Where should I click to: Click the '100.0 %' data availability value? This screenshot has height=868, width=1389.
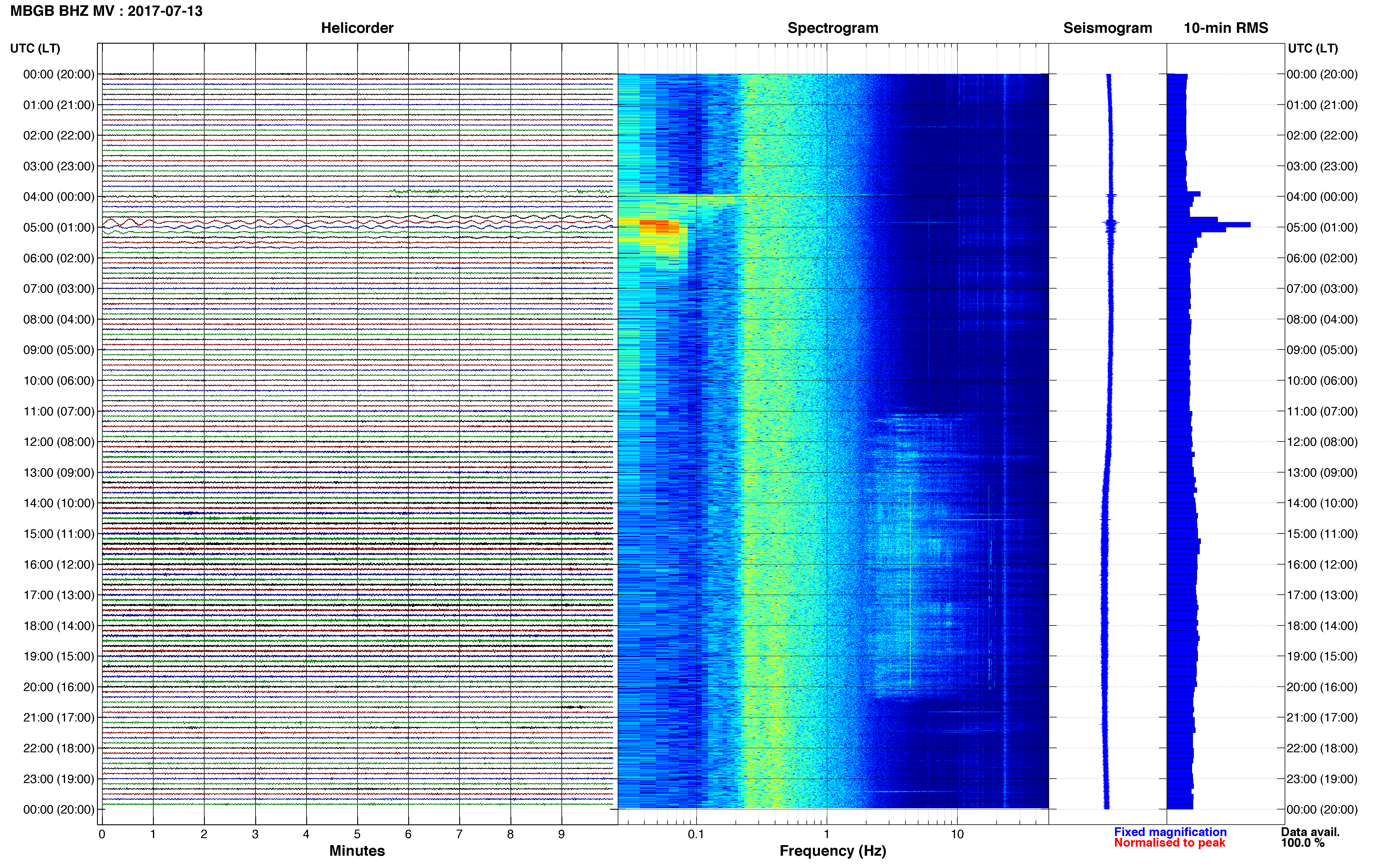[x=1303, y=843]
